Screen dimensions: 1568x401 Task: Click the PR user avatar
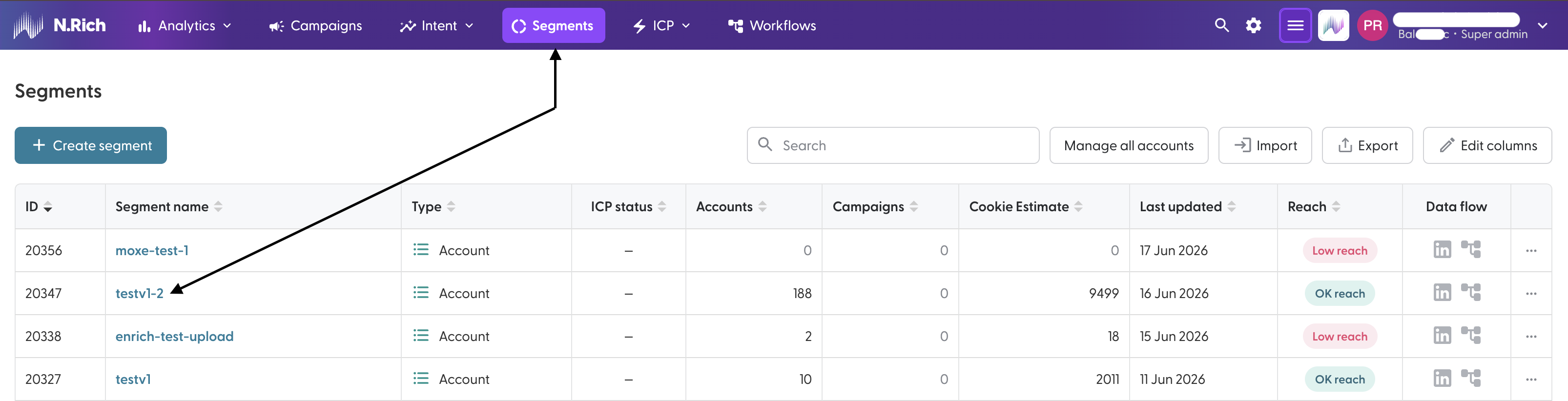(x=1372, y=25)
